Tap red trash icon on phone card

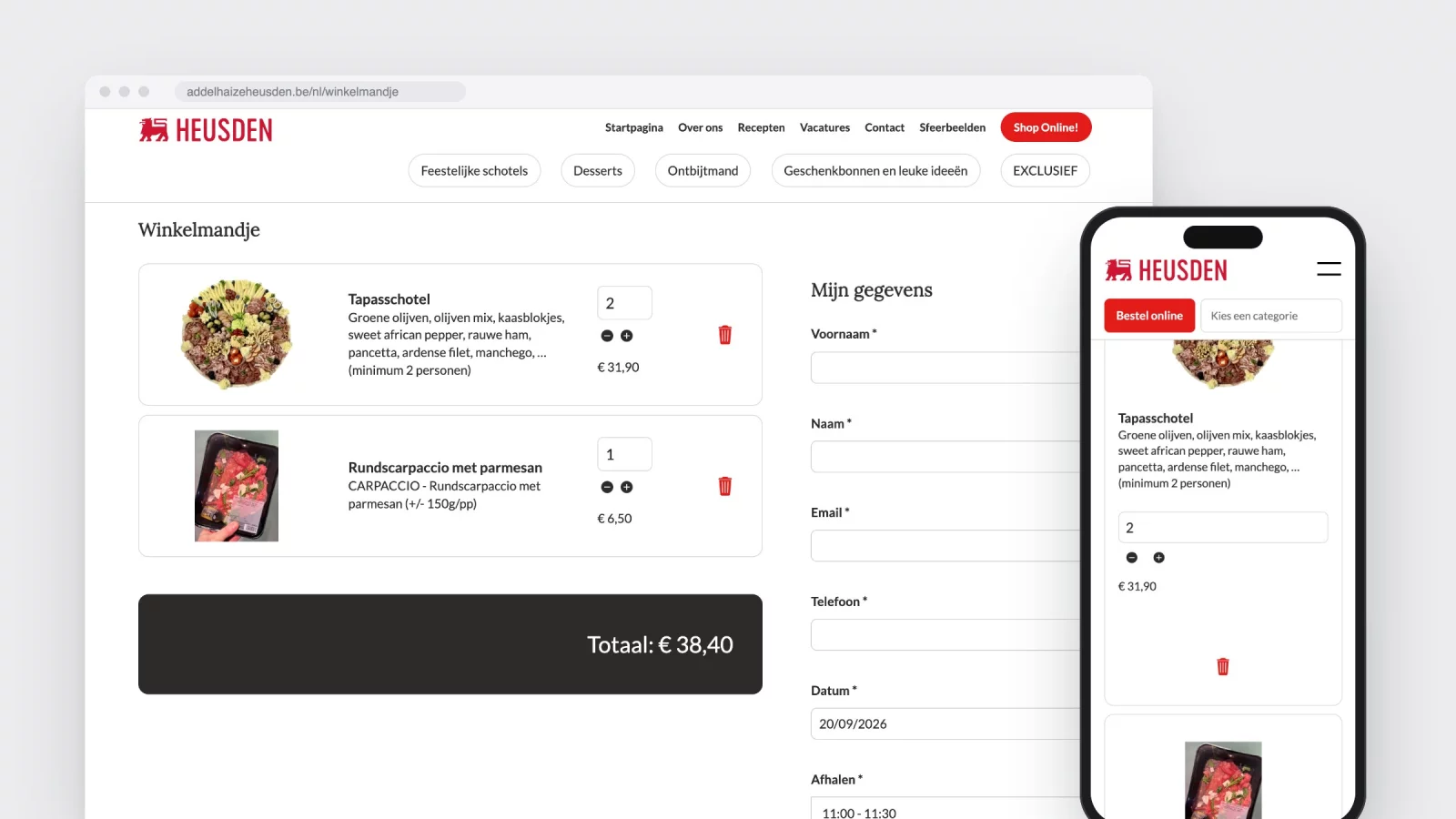1223,667
